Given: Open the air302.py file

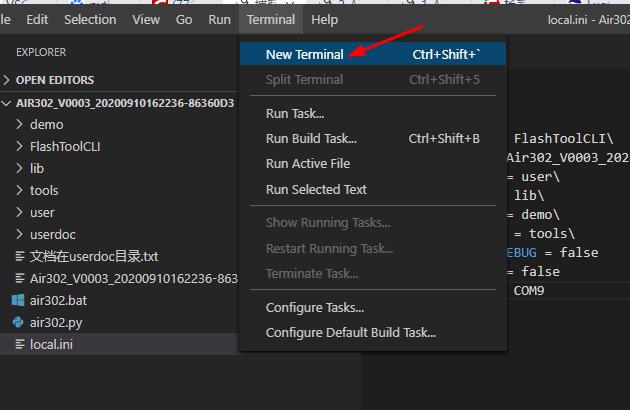Looking at the screenshot, I should pyautogui.click(x=119, y=322).
